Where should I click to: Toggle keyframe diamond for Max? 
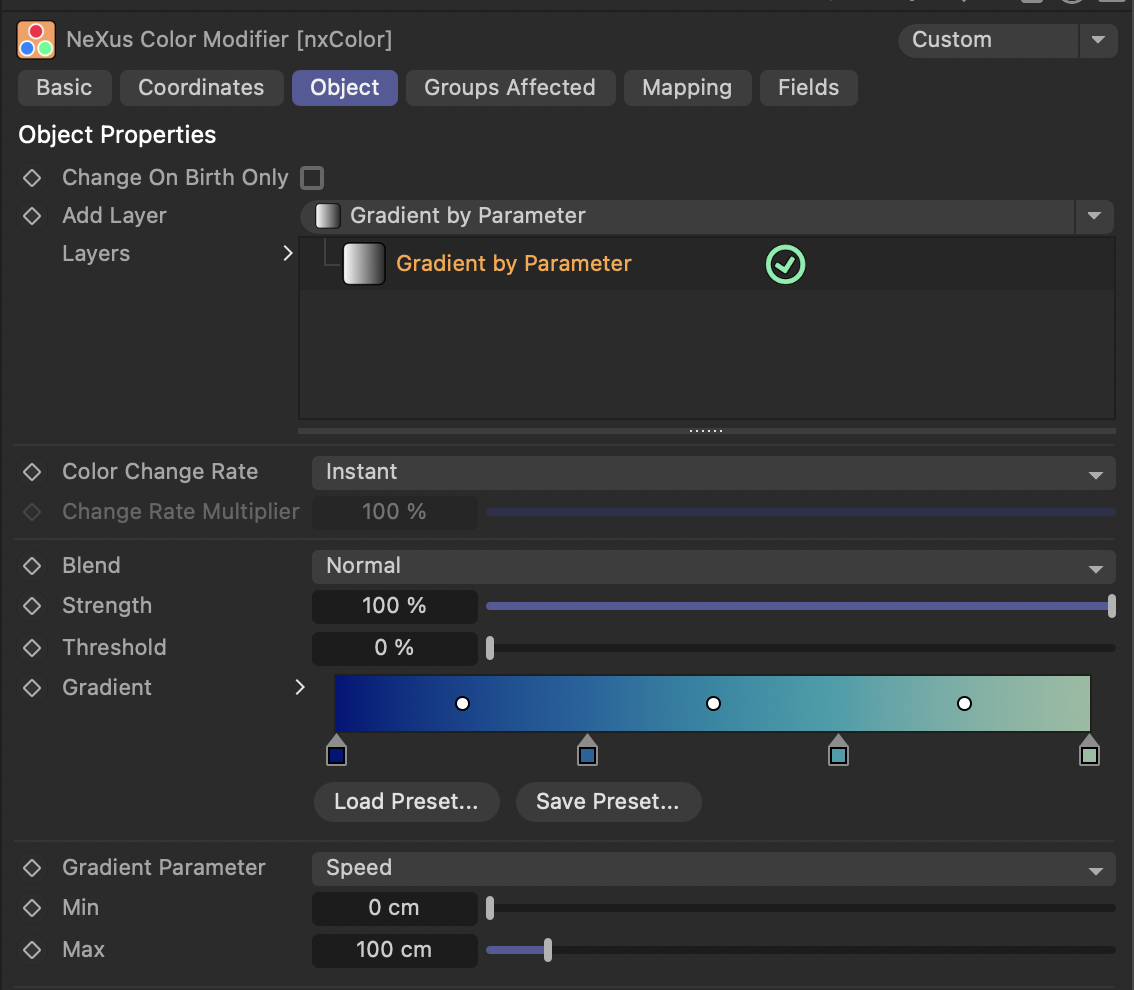(32, 950)
